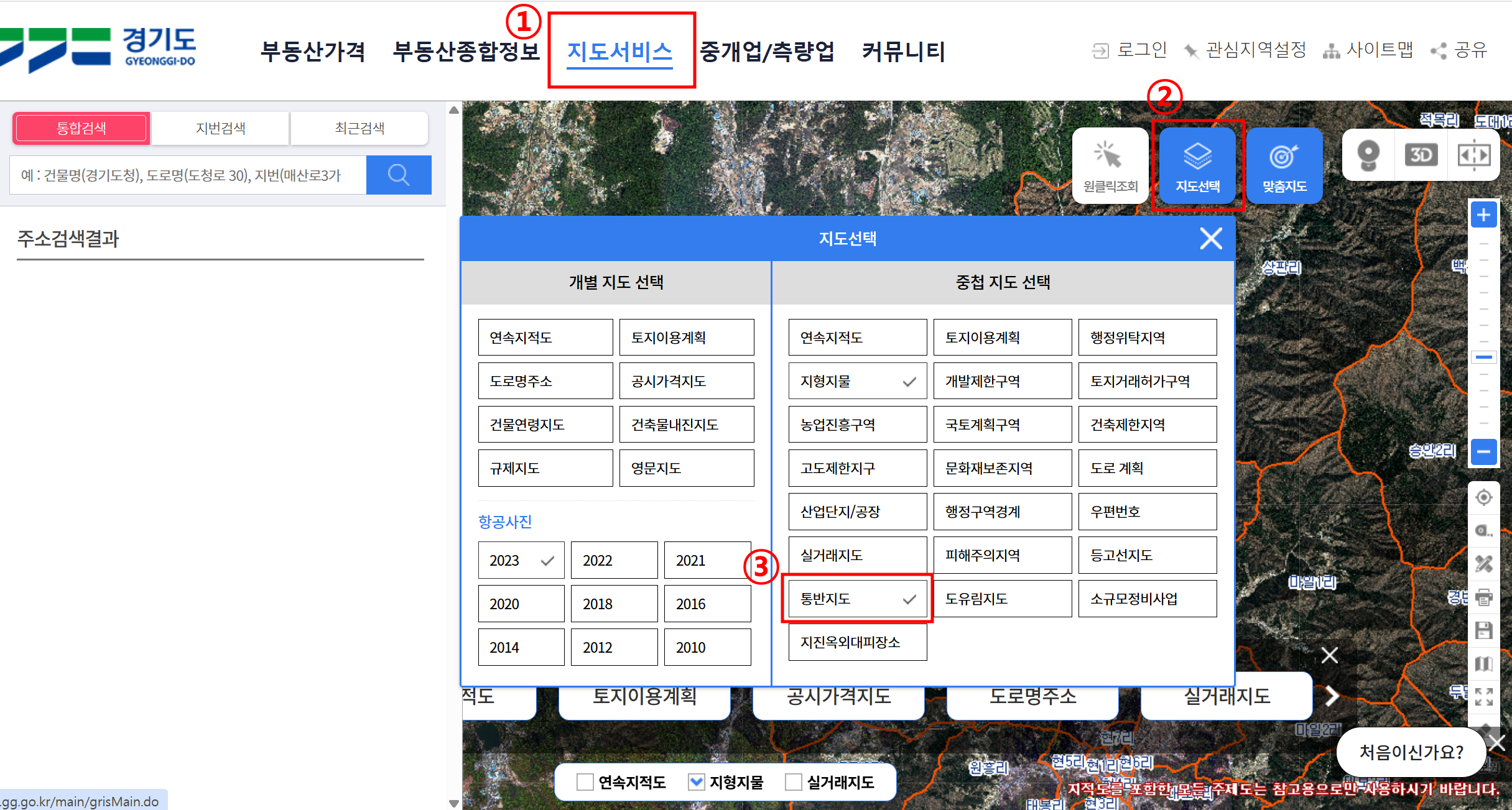Click the print map icon
Screen dimensions: 1512x810
pyautogui.click(x=1483, y=597)
